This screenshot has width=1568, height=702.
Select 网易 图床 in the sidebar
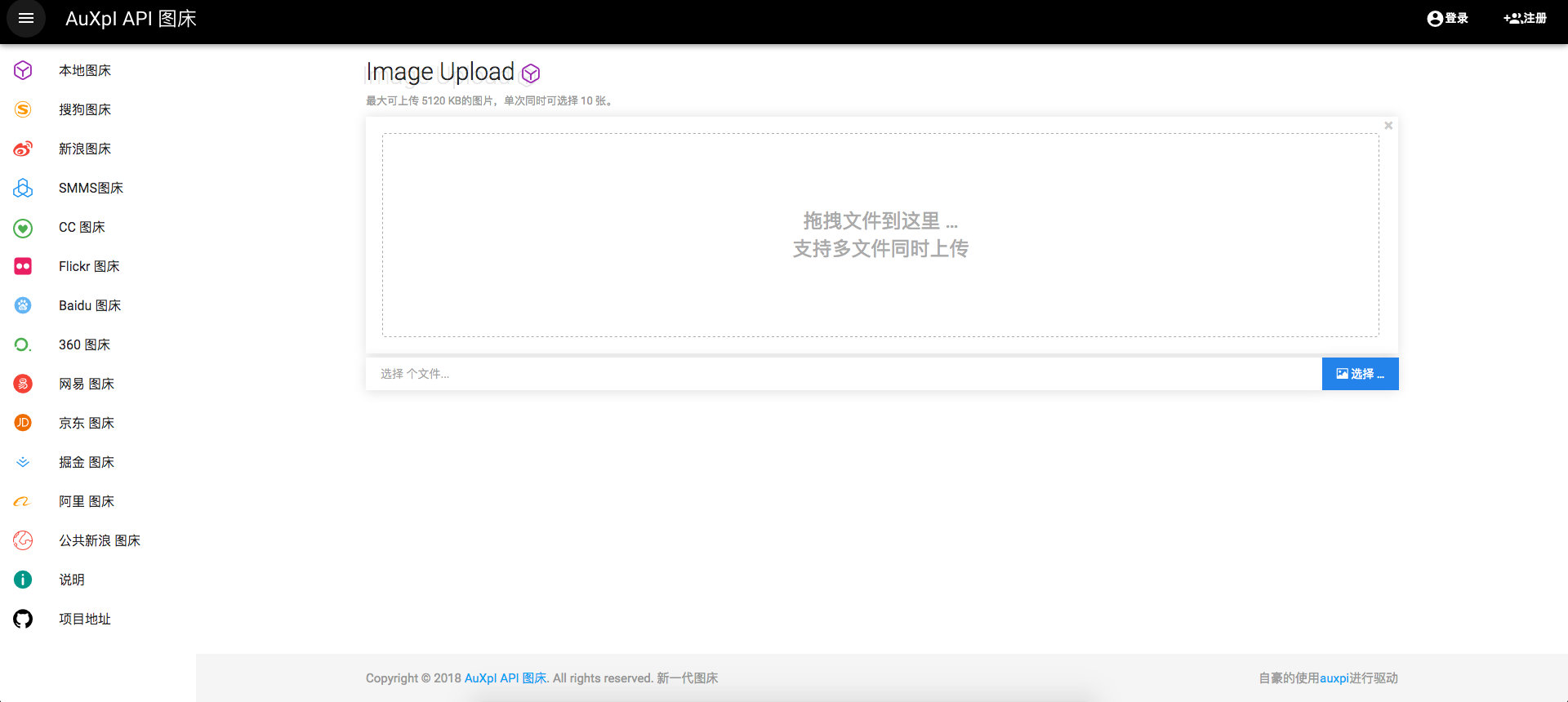pyautogui.click(x=87, y=384)
